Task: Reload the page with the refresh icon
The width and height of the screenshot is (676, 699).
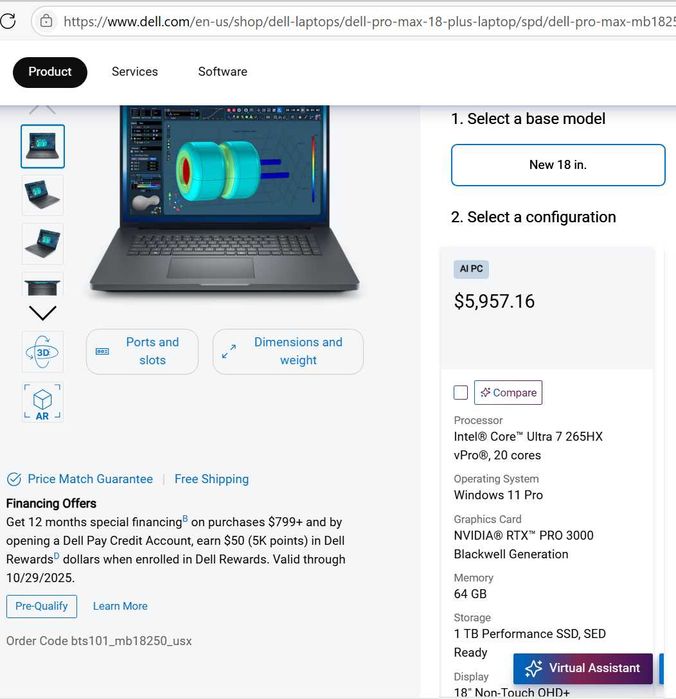Action: tap(8, 21)
